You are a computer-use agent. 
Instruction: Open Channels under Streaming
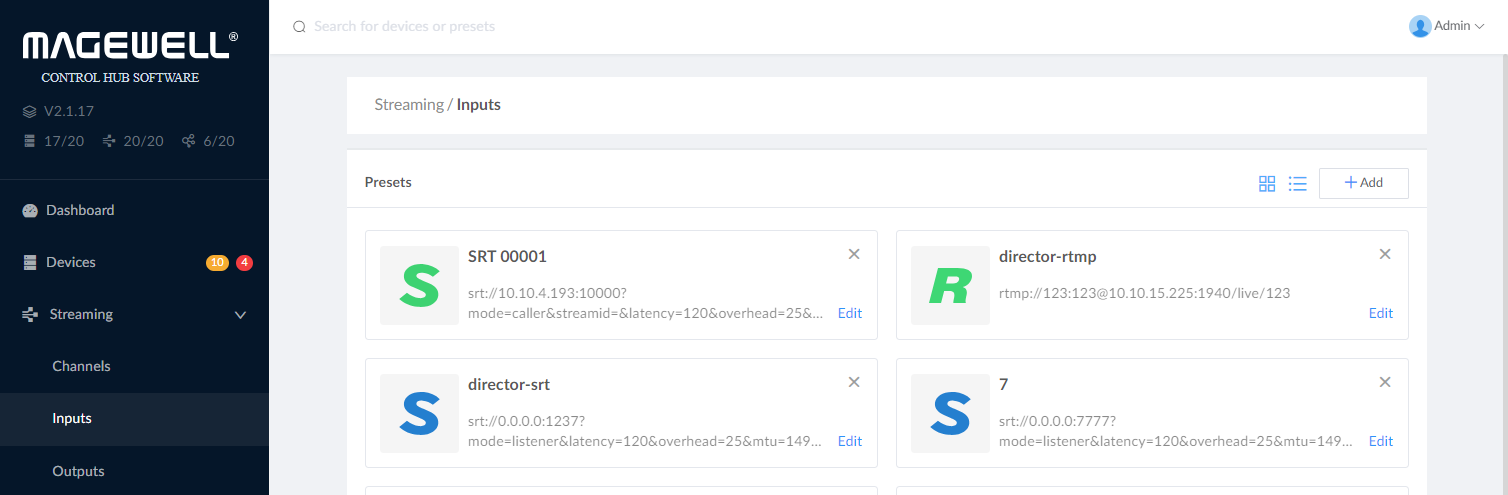(x=81, y=367)
